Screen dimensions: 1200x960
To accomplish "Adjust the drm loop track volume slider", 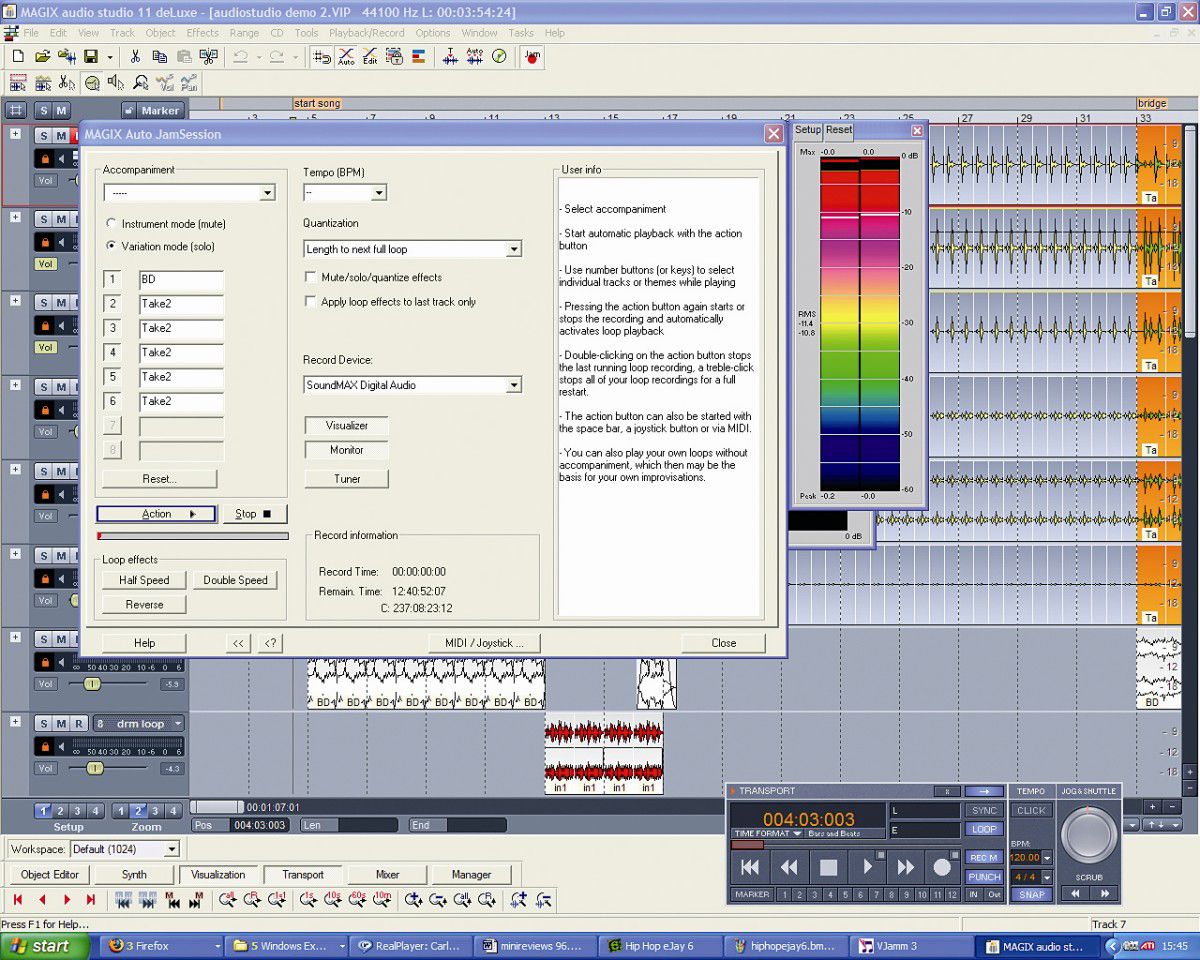I will (95, 768).
